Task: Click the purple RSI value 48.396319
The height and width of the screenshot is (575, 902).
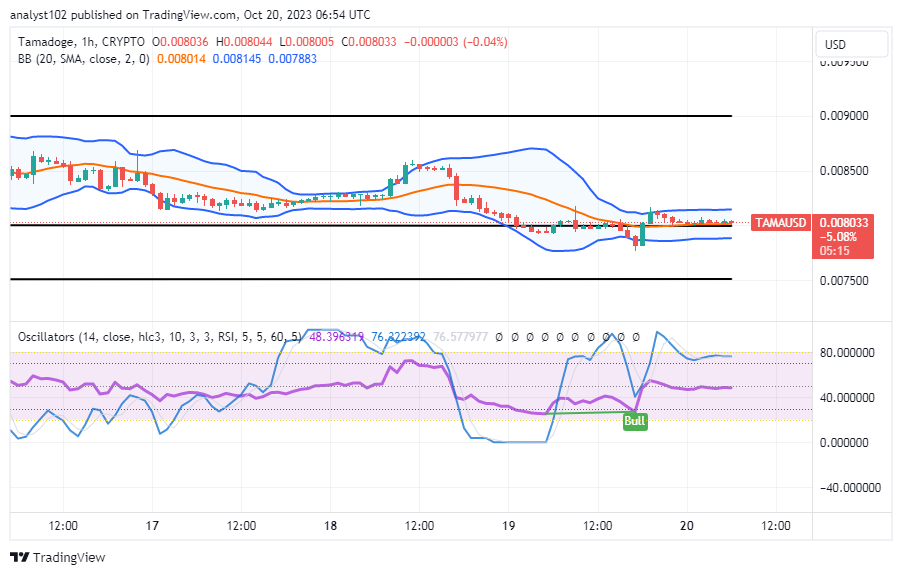Action: pos(337,336)
